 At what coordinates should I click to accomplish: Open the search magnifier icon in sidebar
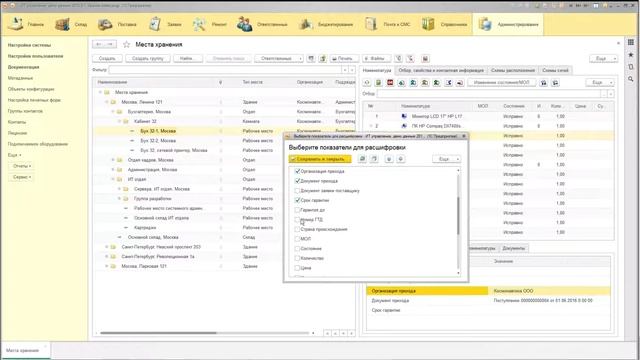(631, 79)
